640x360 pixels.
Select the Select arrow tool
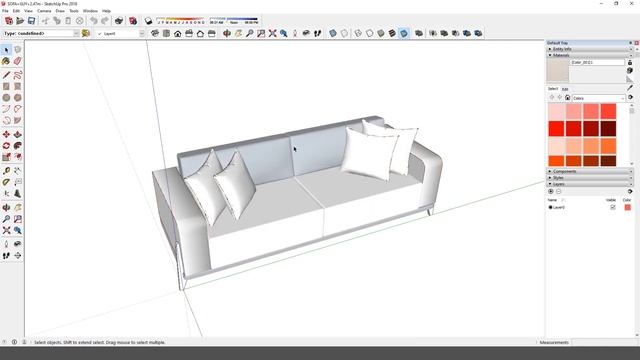coord(6,50)
